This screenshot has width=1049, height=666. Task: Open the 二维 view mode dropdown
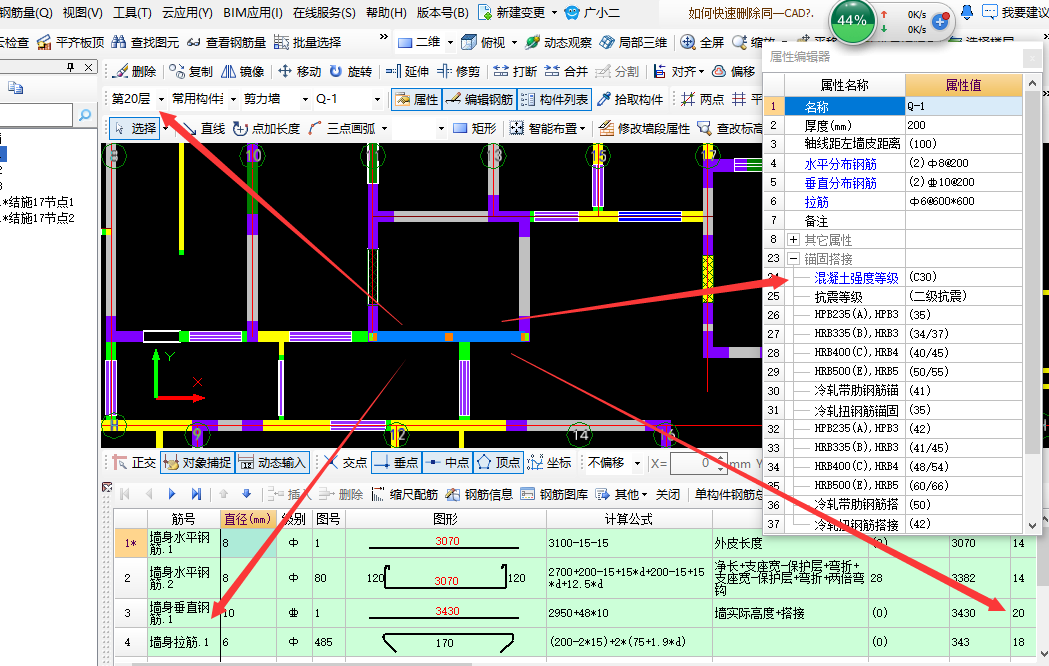point(450,43)
